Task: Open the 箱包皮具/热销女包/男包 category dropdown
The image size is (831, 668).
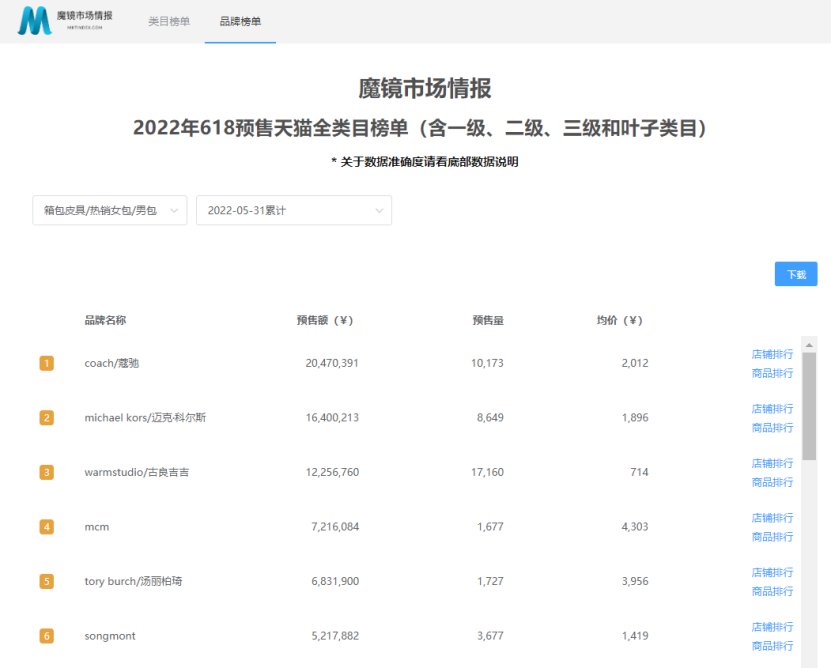Action: click(110, 210)
